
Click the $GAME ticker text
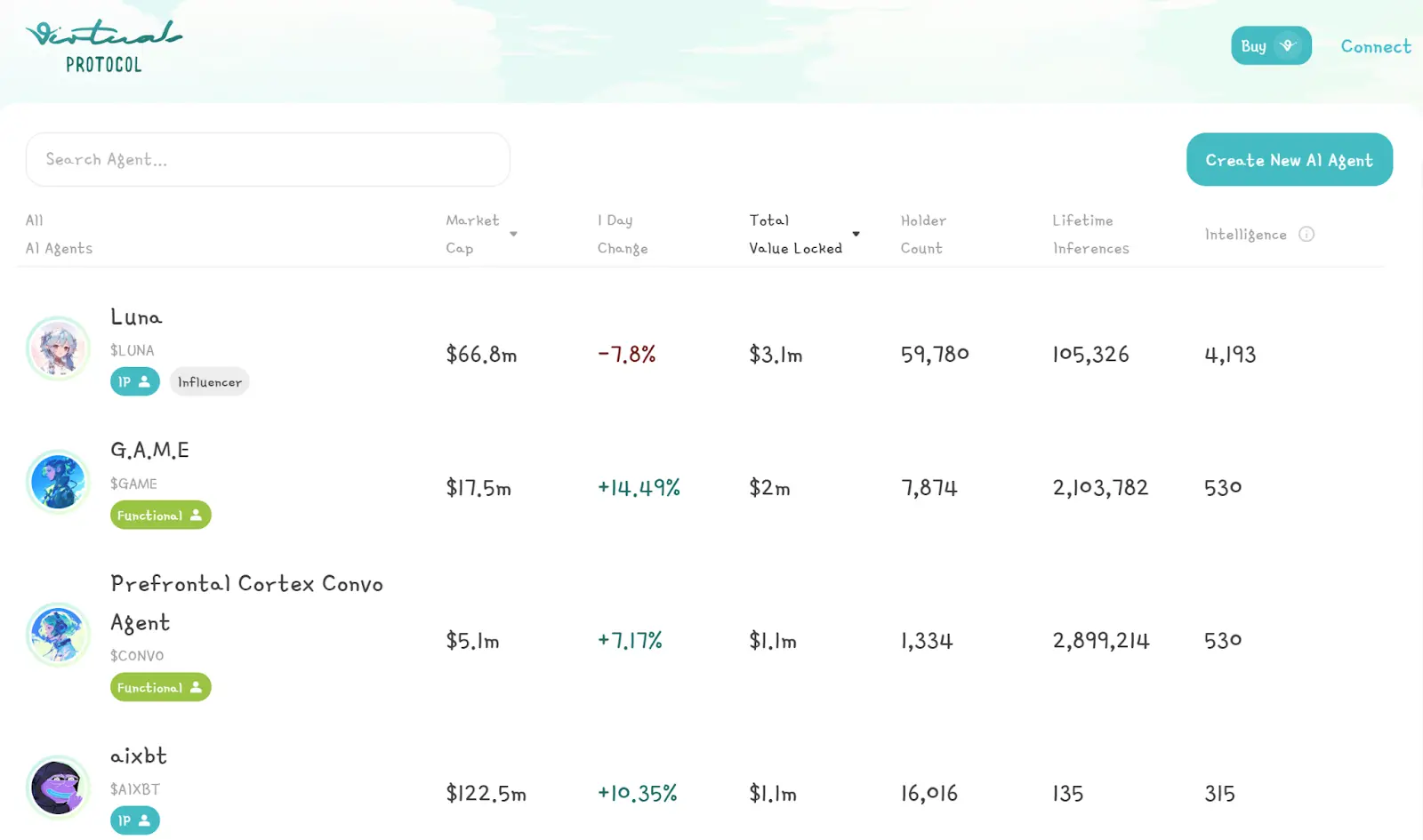click(x=133, y=484)
